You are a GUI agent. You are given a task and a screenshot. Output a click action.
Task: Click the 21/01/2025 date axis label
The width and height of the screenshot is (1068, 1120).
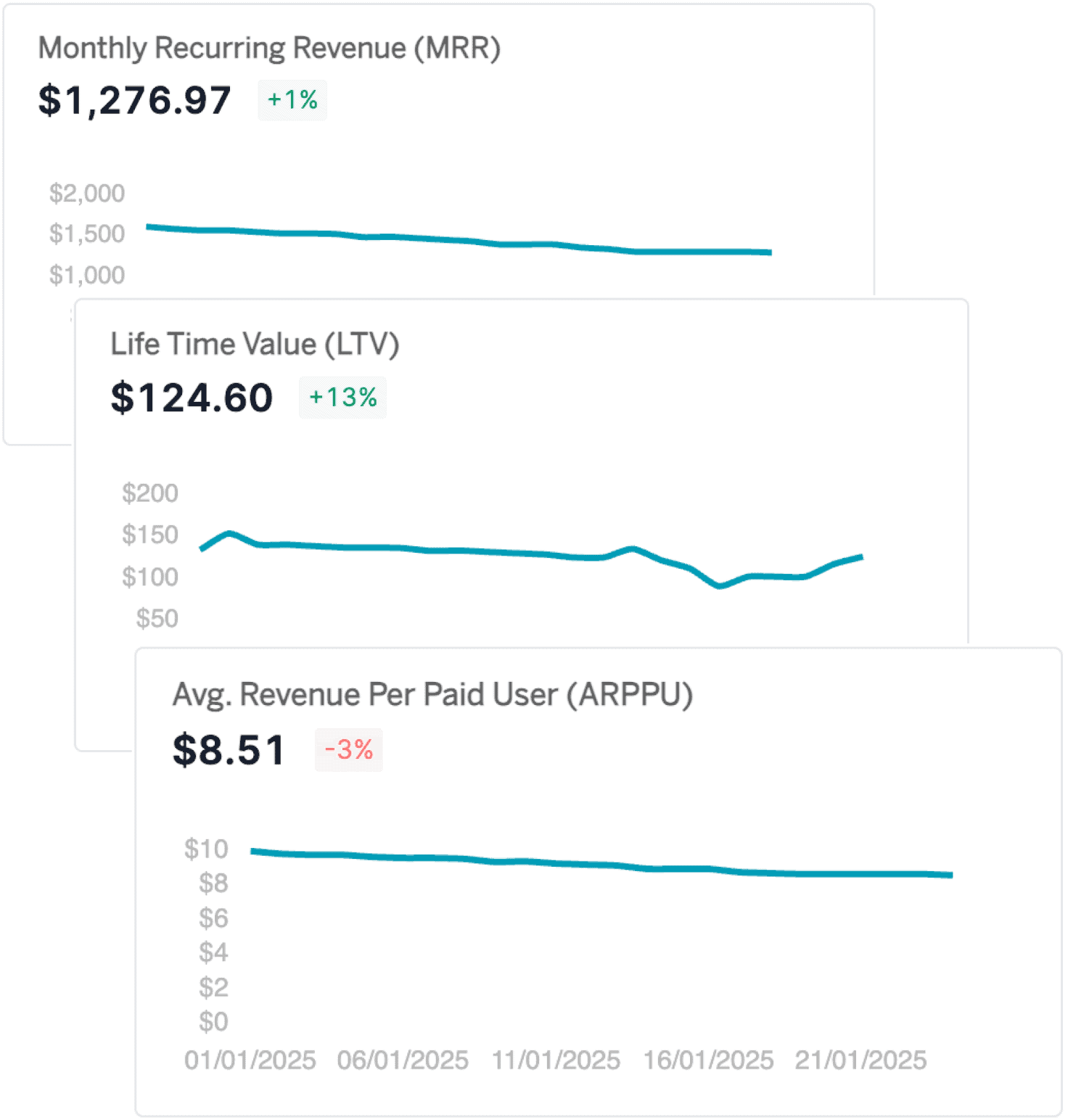coord(860,1061)
